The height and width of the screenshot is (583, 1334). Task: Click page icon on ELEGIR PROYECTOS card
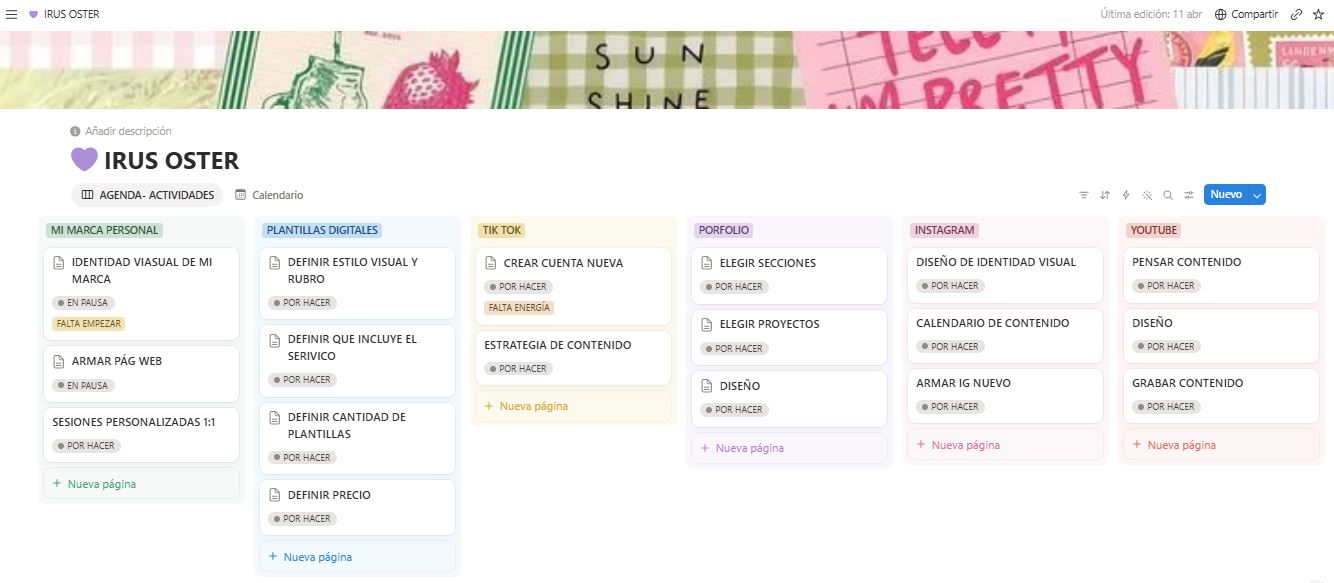point(706,324)
